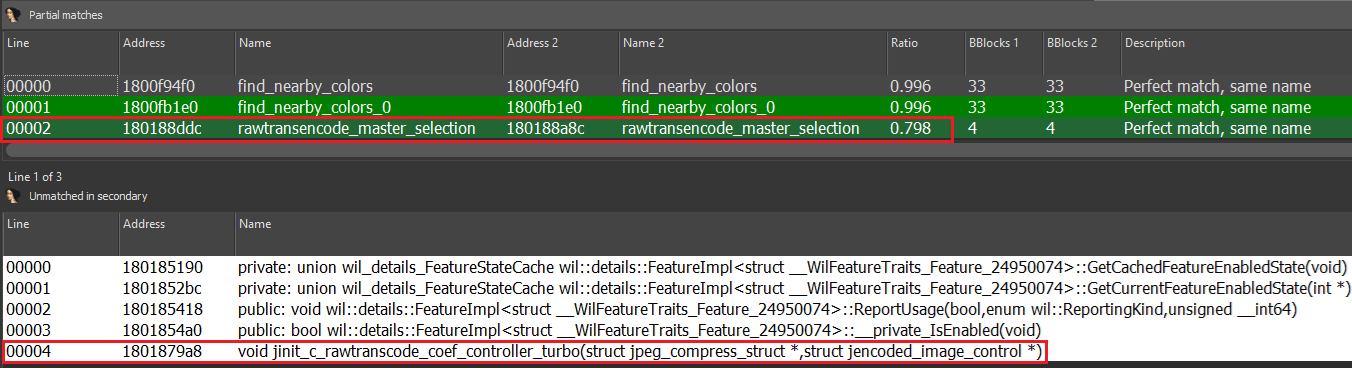This screenshot has width=1352, height=368.
Task: Click find_nearby_colors in the Name column
Action: 305,86
